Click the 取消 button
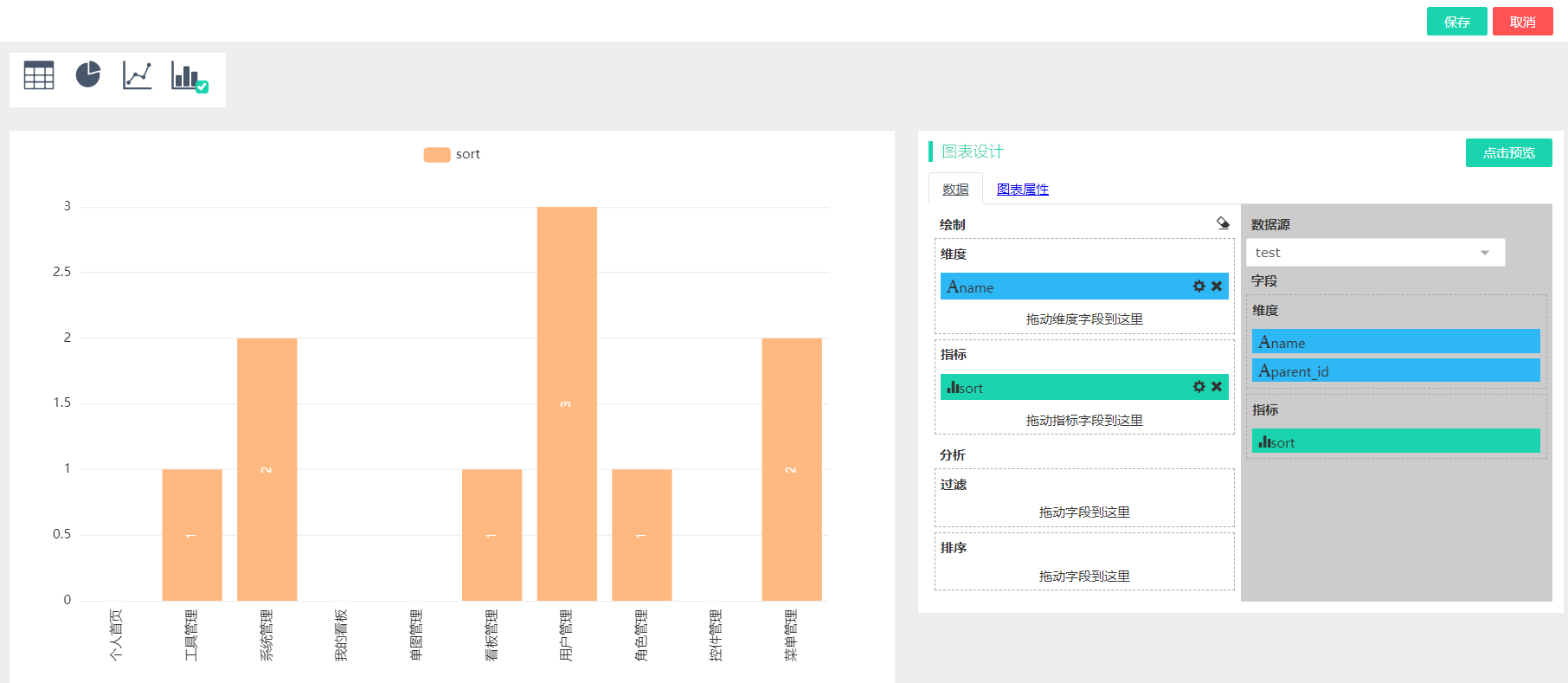1568x683 pixels. [1523, 22]
